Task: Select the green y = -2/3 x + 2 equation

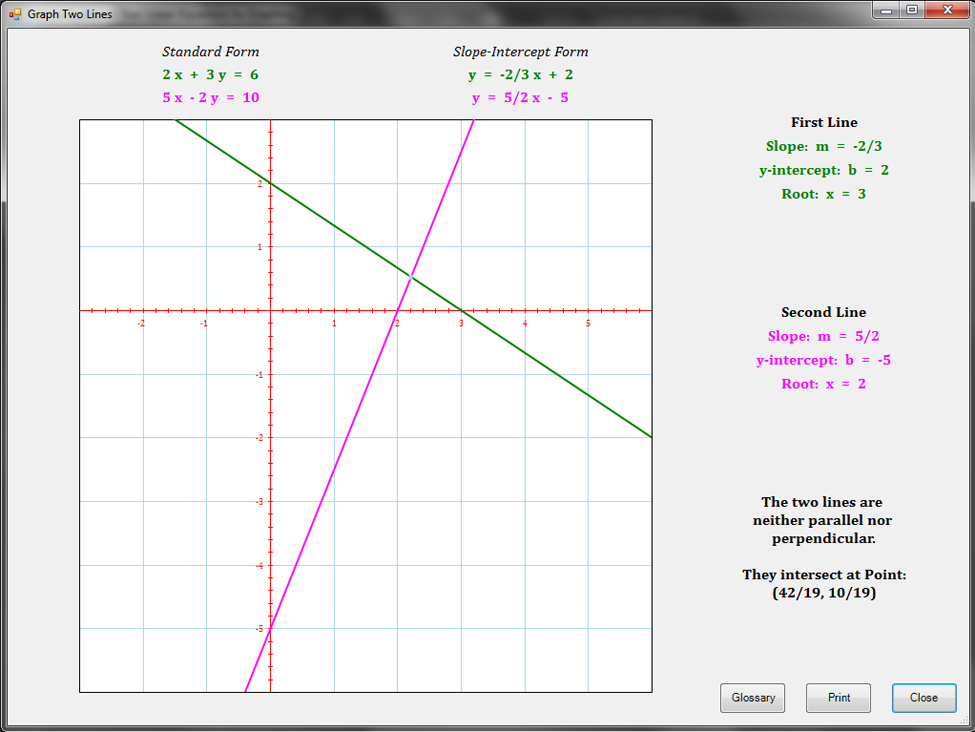Action: pyautogui.click(x=520, y=75)
